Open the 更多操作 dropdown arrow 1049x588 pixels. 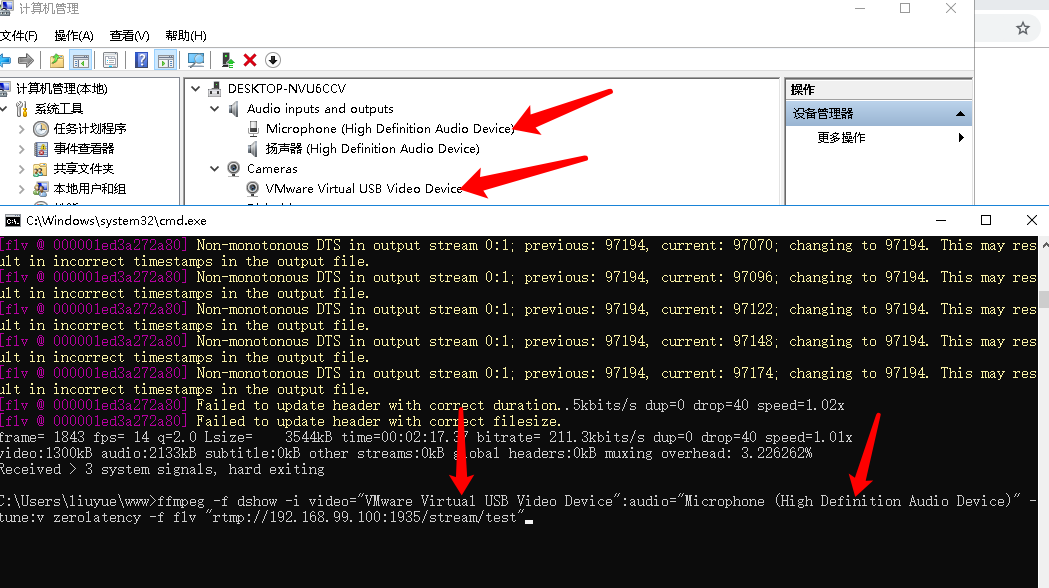pos(961,137)
